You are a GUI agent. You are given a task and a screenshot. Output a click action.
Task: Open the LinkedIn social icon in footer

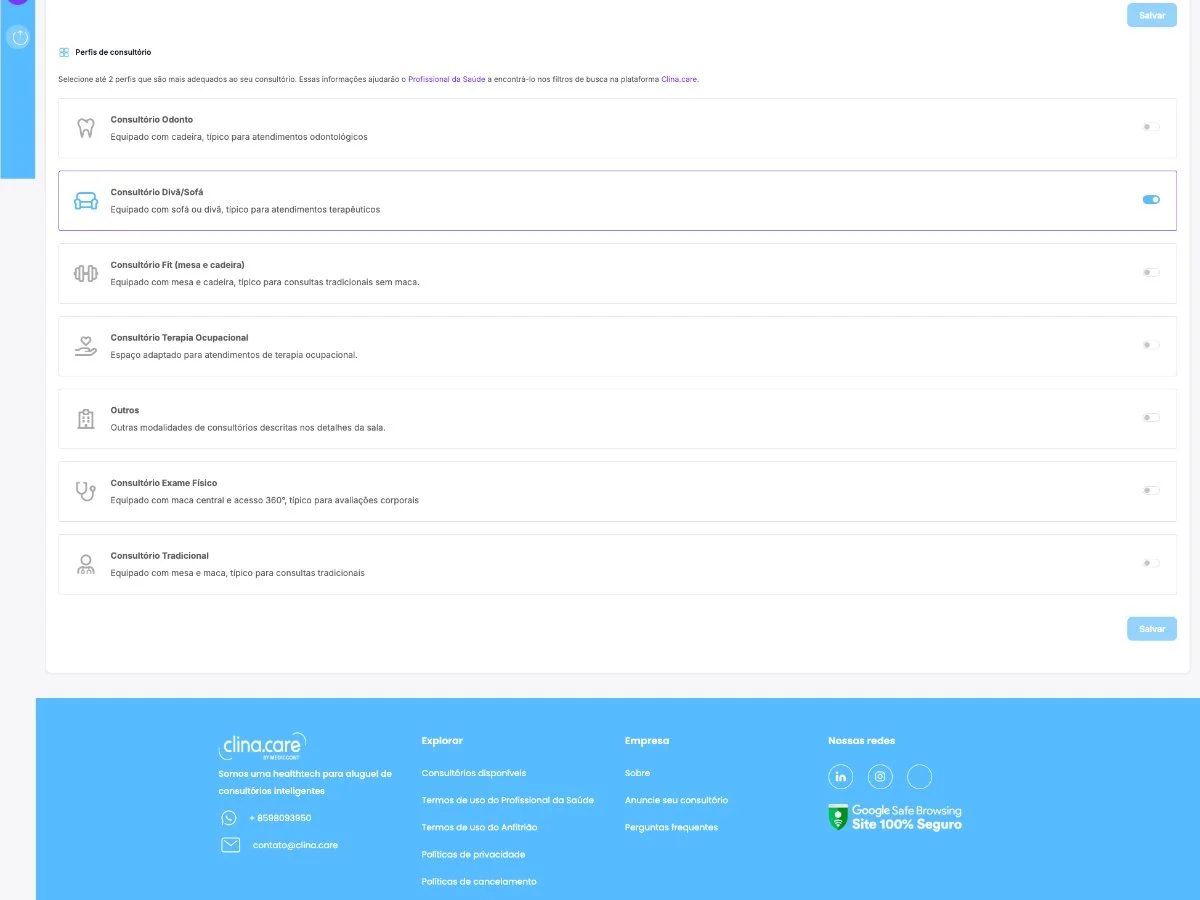click(840, 777)
